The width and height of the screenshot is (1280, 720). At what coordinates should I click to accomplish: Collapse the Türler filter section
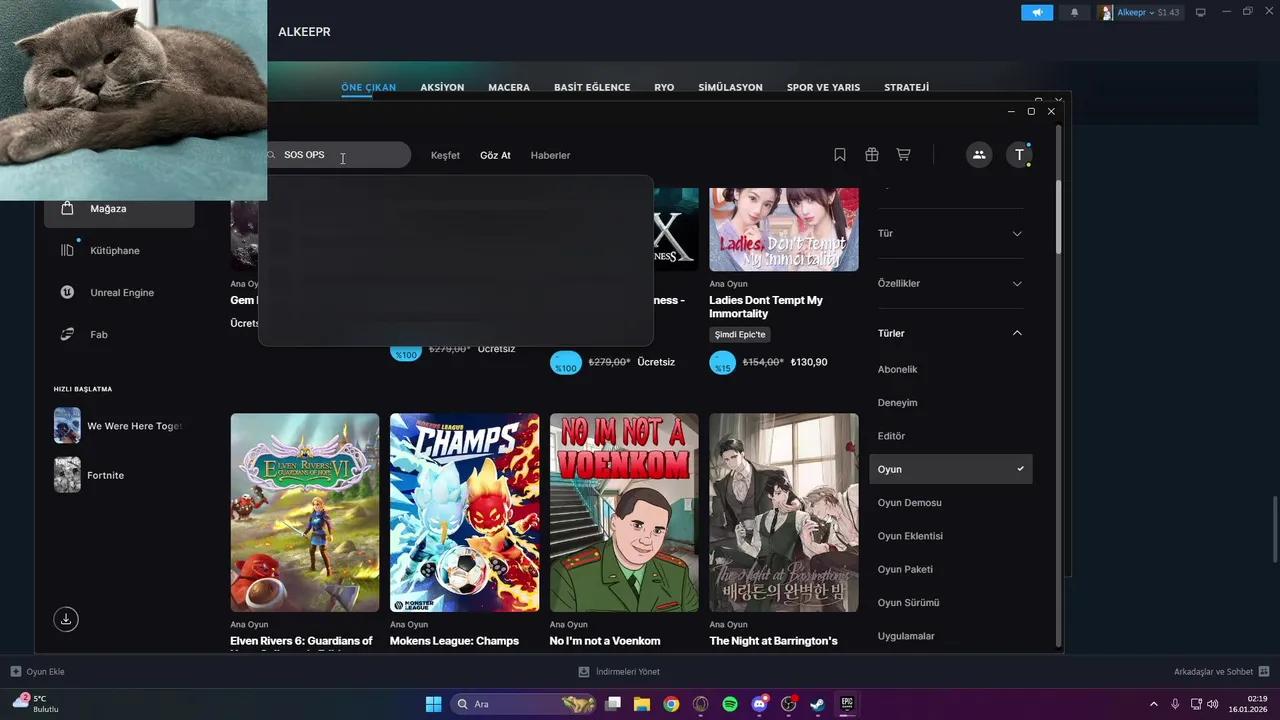pos(950,333)
